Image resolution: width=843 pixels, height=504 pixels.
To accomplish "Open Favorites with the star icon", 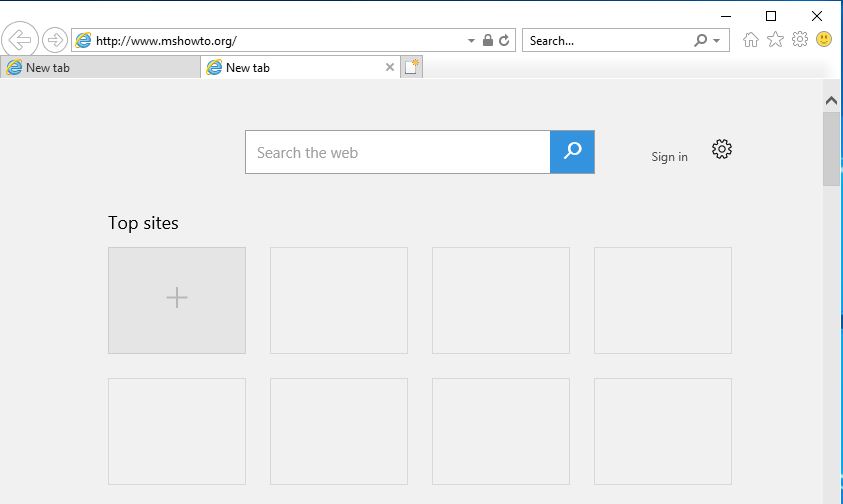I will tap(775, 40).
